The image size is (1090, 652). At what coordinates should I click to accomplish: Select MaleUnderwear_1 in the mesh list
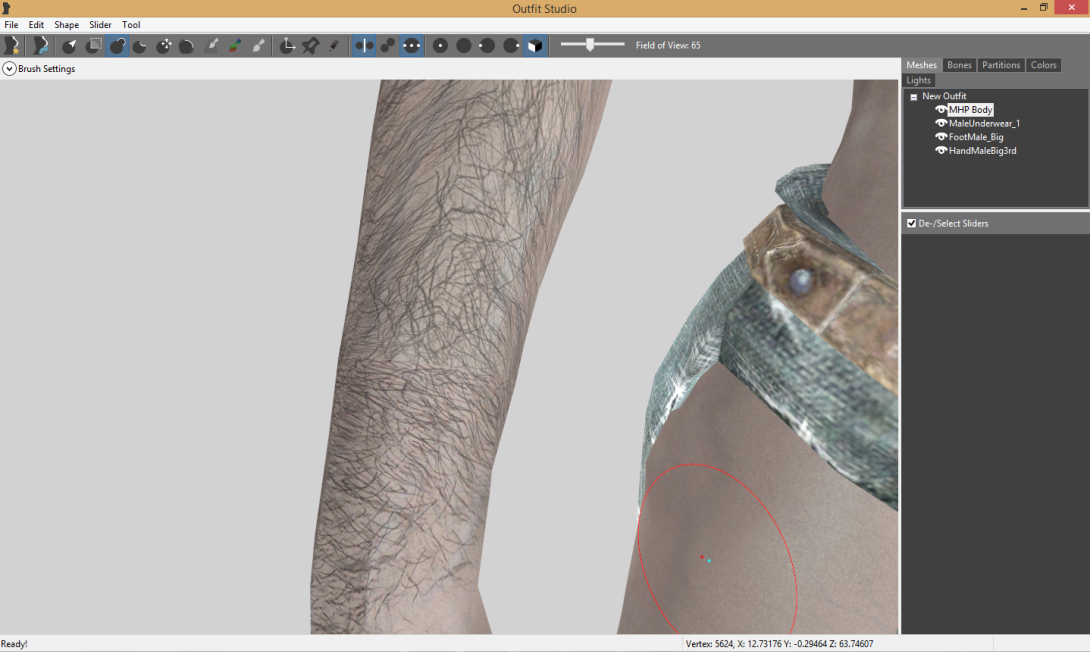click(984, 123)
